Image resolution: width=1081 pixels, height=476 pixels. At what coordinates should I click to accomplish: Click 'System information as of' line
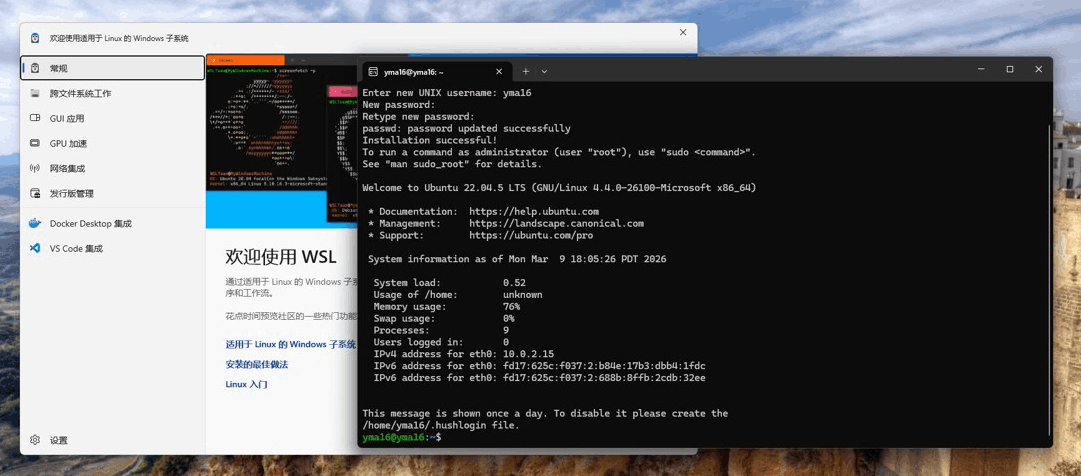(x=517, y=259)
